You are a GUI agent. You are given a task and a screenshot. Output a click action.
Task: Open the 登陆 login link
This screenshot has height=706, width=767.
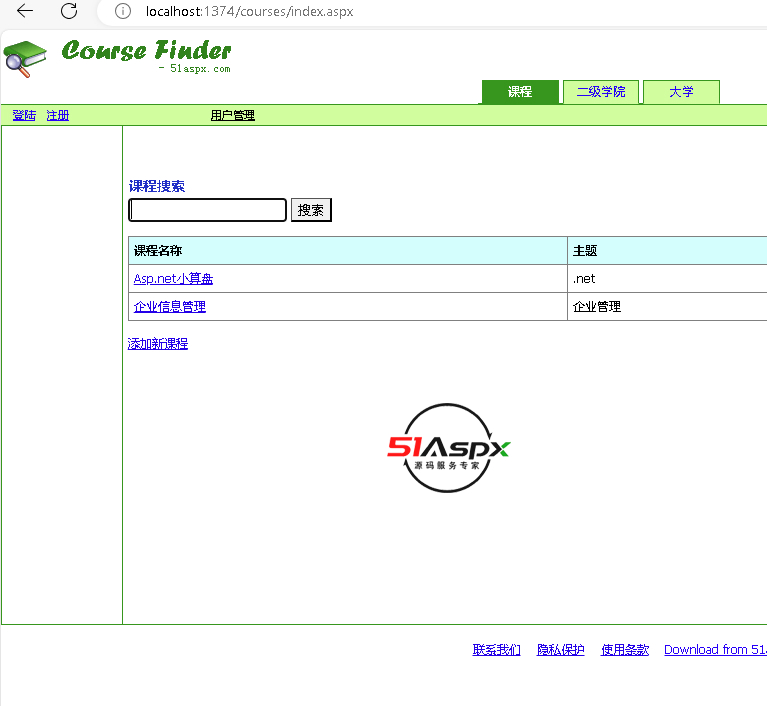24,115
